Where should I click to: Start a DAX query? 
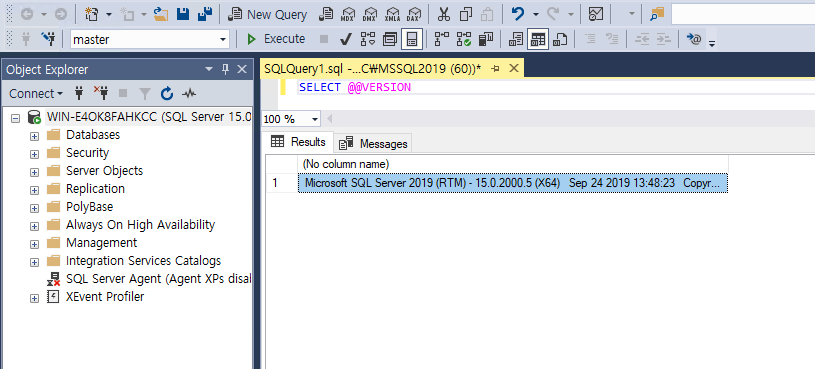coord(414,15)
